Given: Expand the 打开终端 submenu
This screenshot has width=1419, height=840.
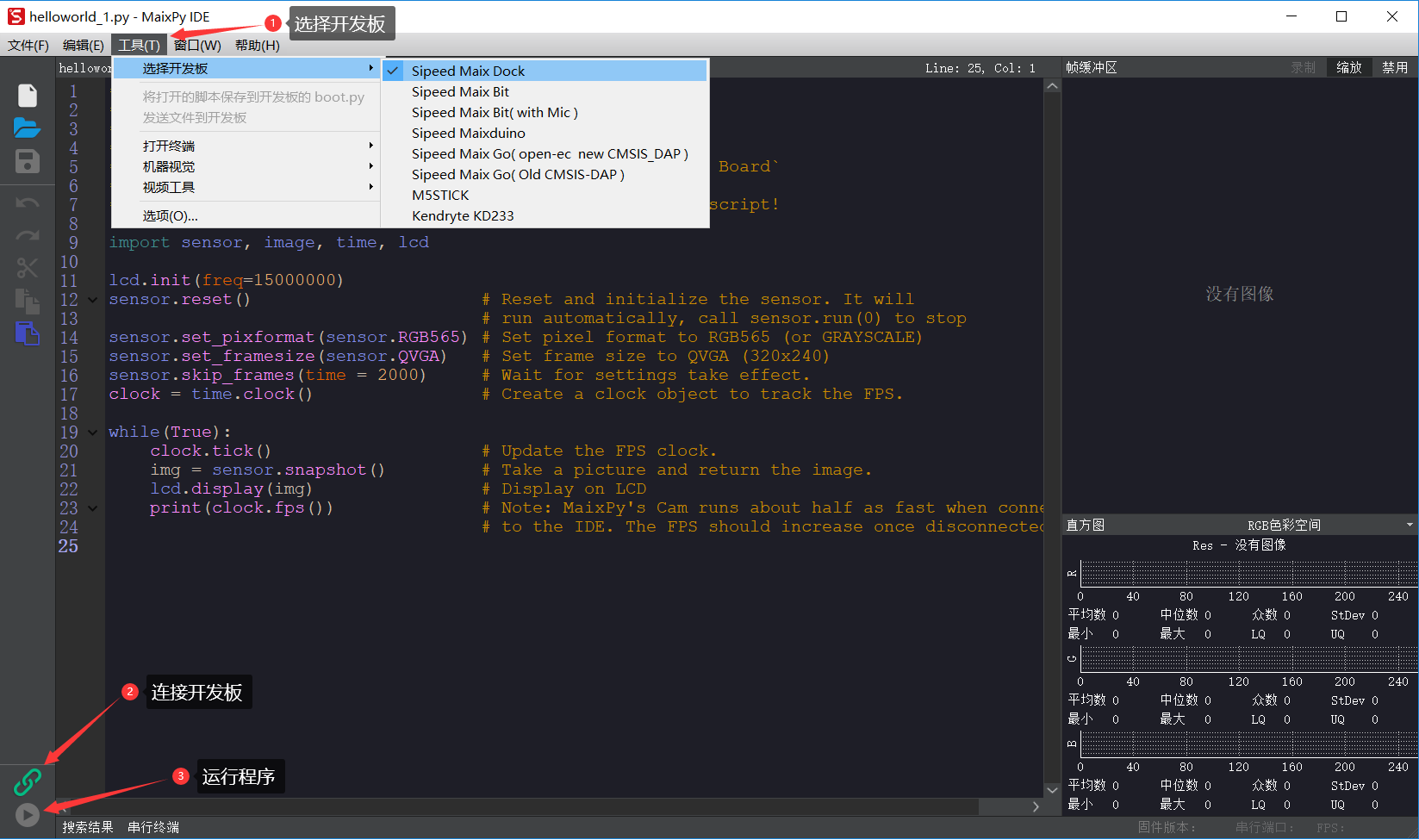Looking at the screenshot, I should [246, 146].
